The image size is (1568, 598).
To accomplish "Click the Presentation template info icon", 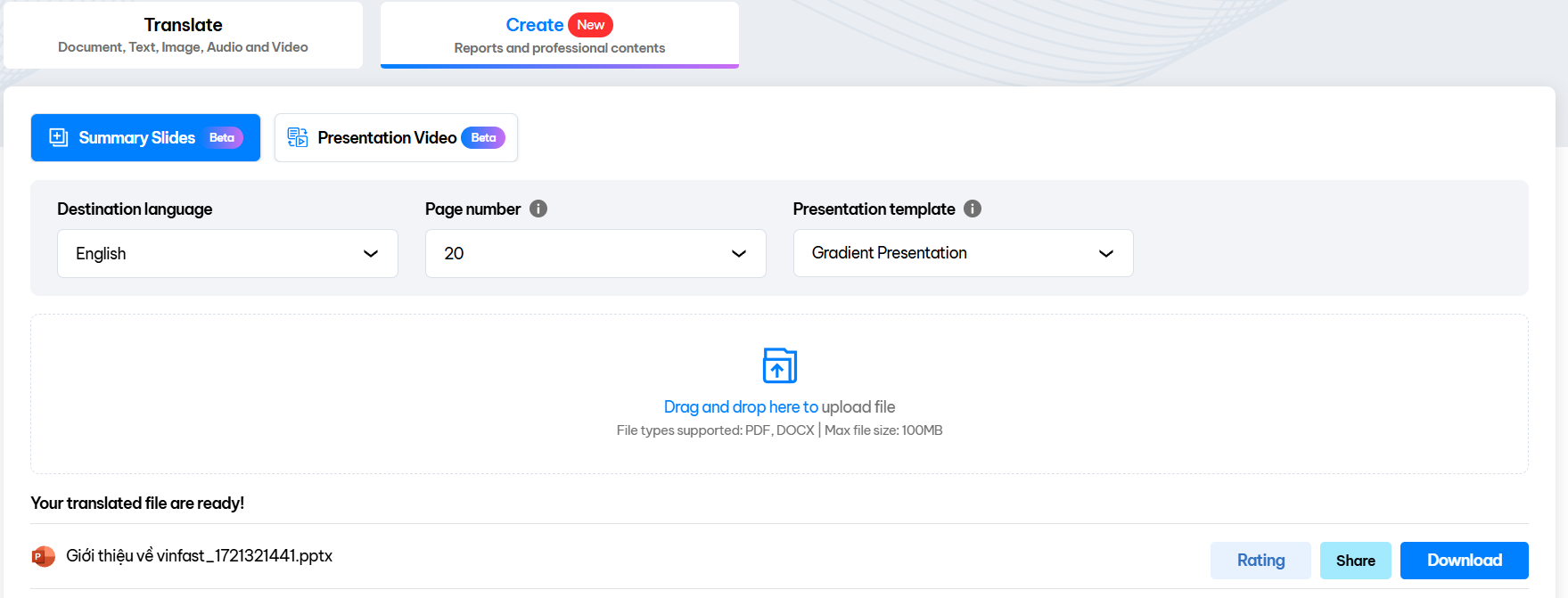I will [x=973, y=209].
